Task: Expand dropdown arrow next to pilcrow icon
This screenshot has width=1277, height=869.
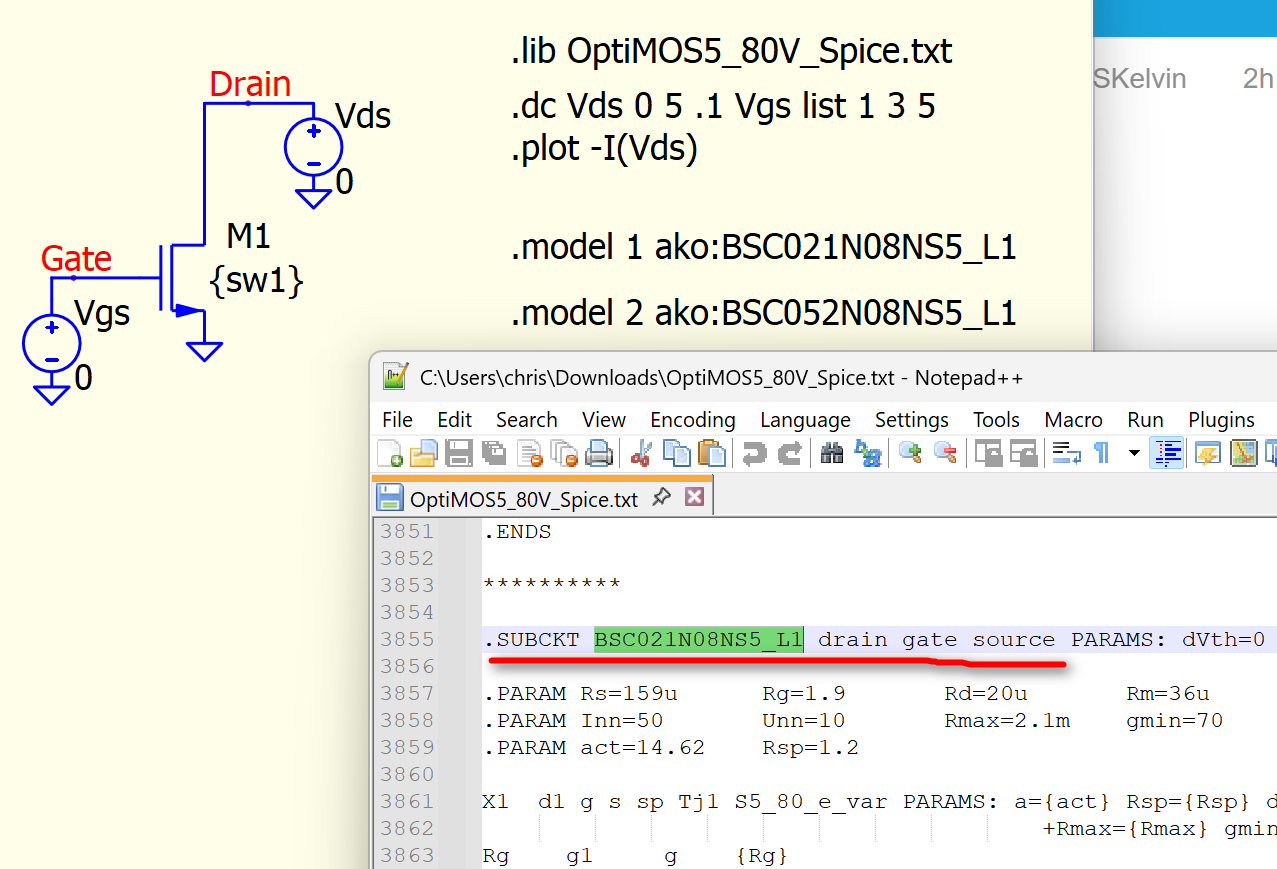Action: [x=1134, y=454]
